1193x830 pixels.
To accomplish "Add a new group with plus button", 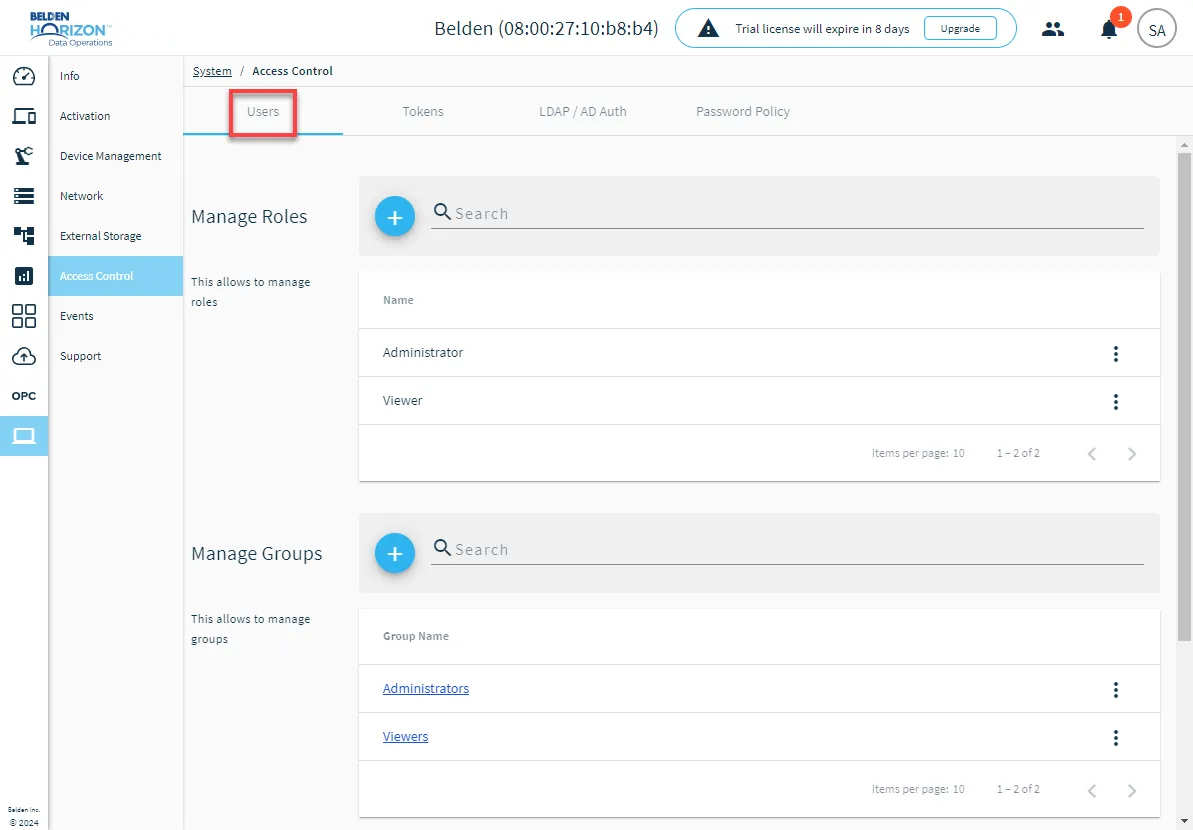I will (395, 553).
